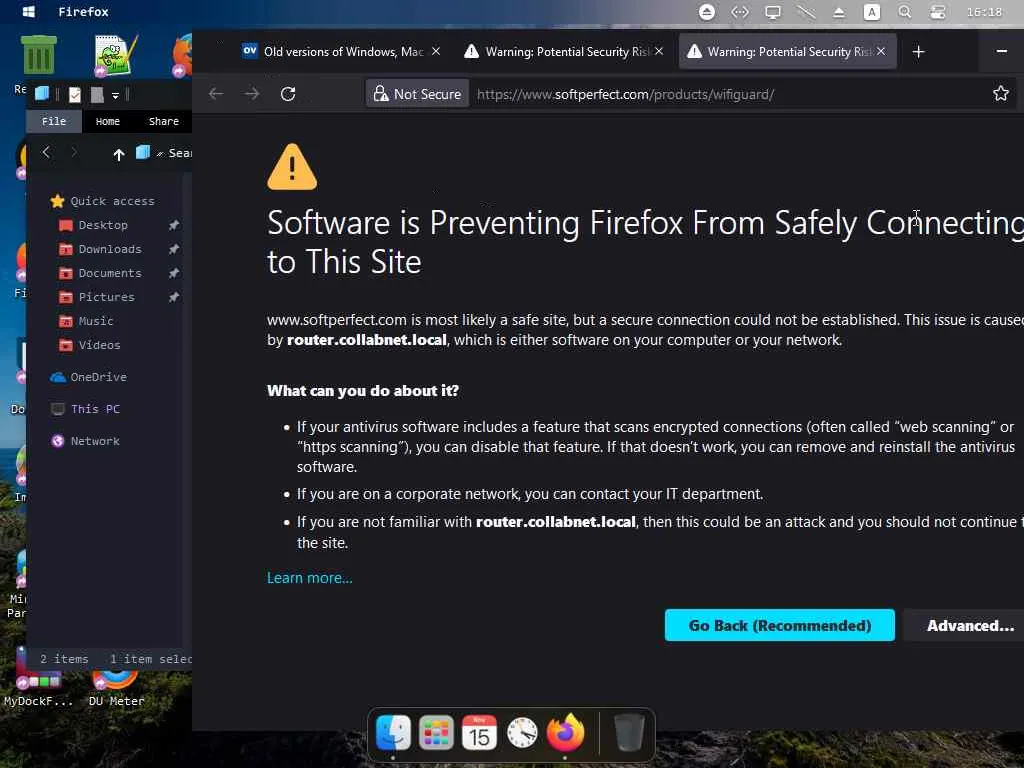
Task: Click Explorer's back navigation arrow
Action: 46,153
